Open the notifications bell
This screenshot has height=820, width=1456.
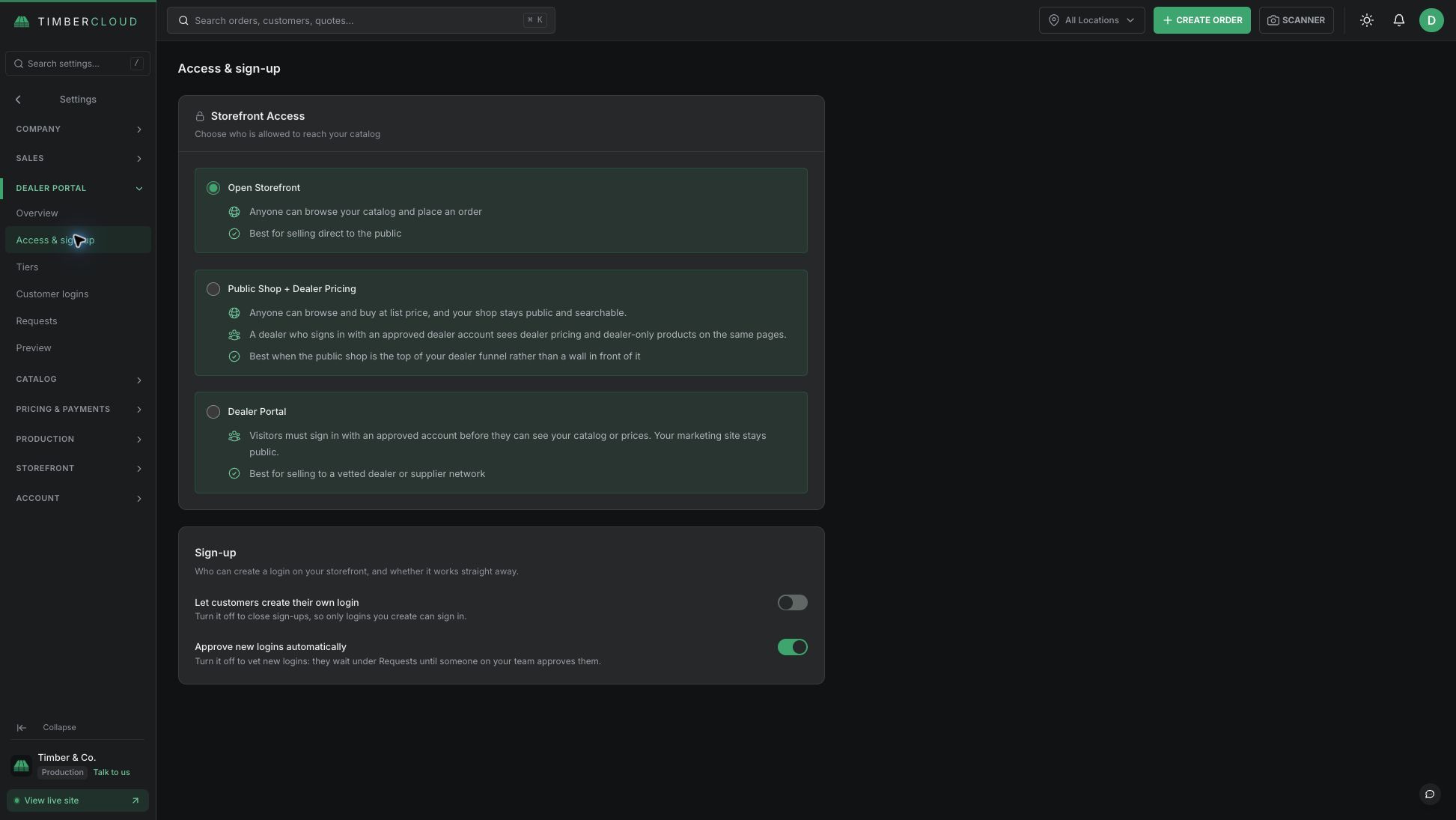(1399, 20)
